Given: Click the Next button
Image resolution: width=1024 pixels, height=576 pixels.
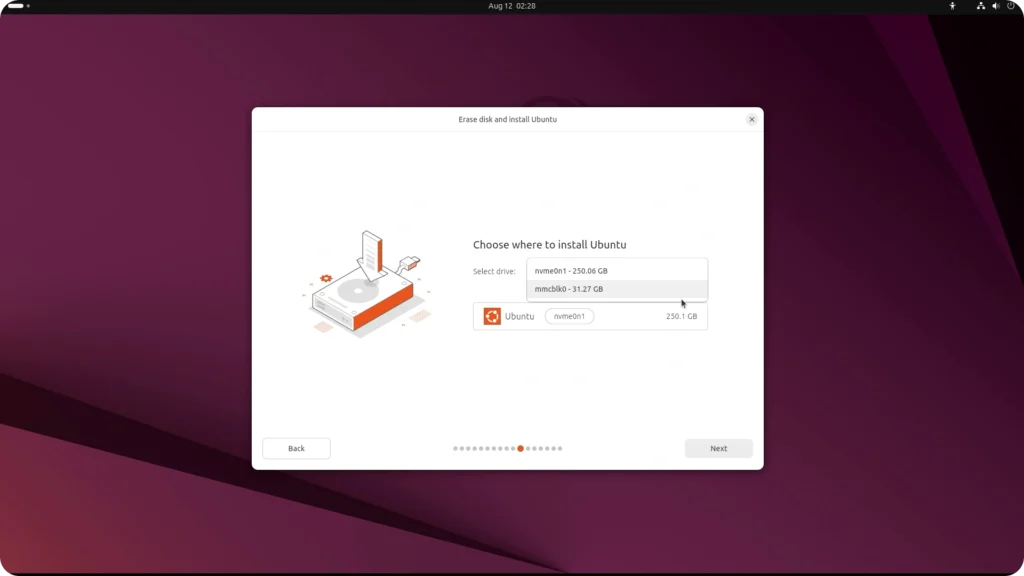Looking at the screenshot, I should click(718, 448).
